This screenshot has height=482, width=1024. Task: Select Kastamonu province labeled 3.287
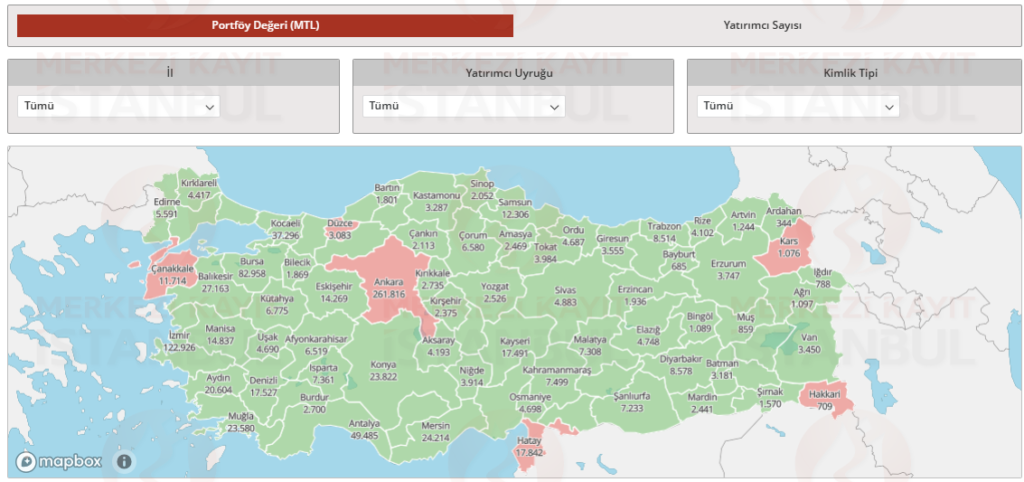click(x=437, y=201)
